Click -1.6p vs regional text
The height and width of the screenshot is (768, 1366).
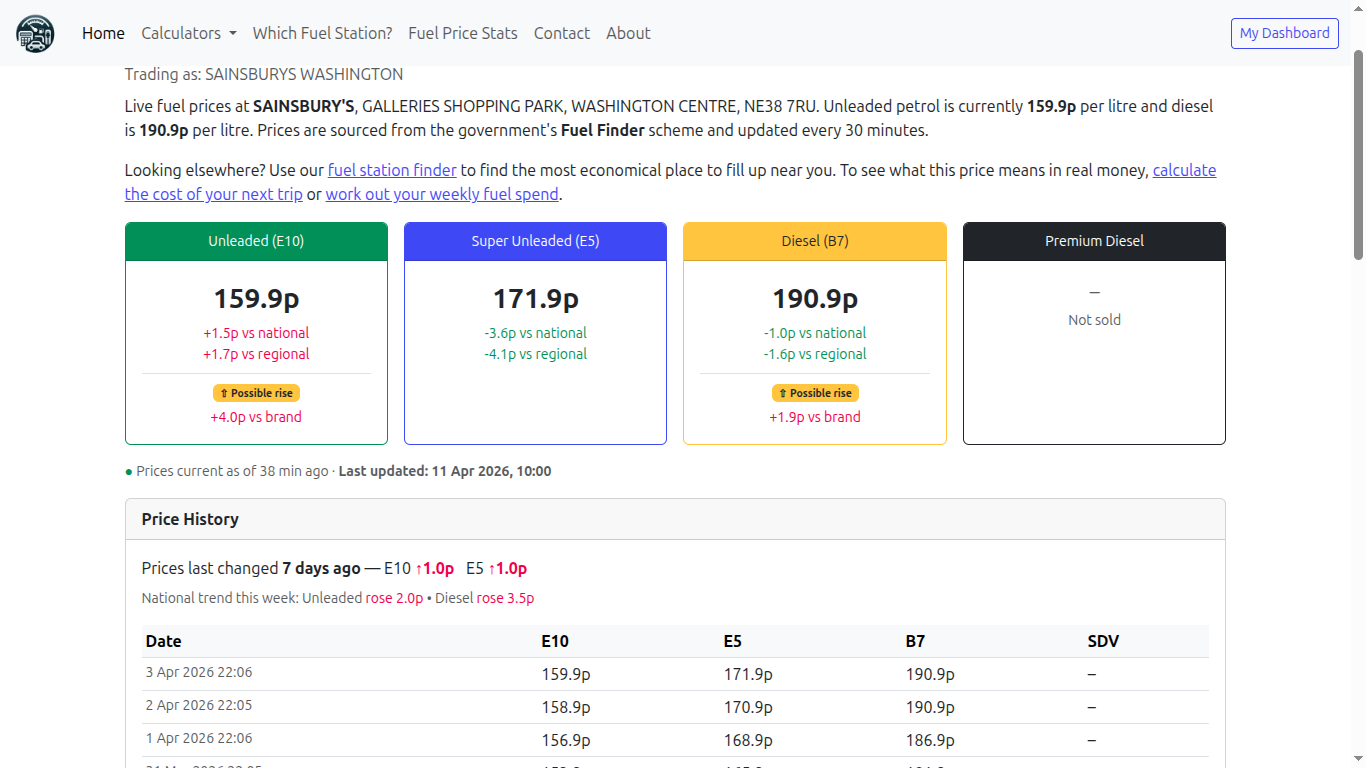[x=815, y=354]
